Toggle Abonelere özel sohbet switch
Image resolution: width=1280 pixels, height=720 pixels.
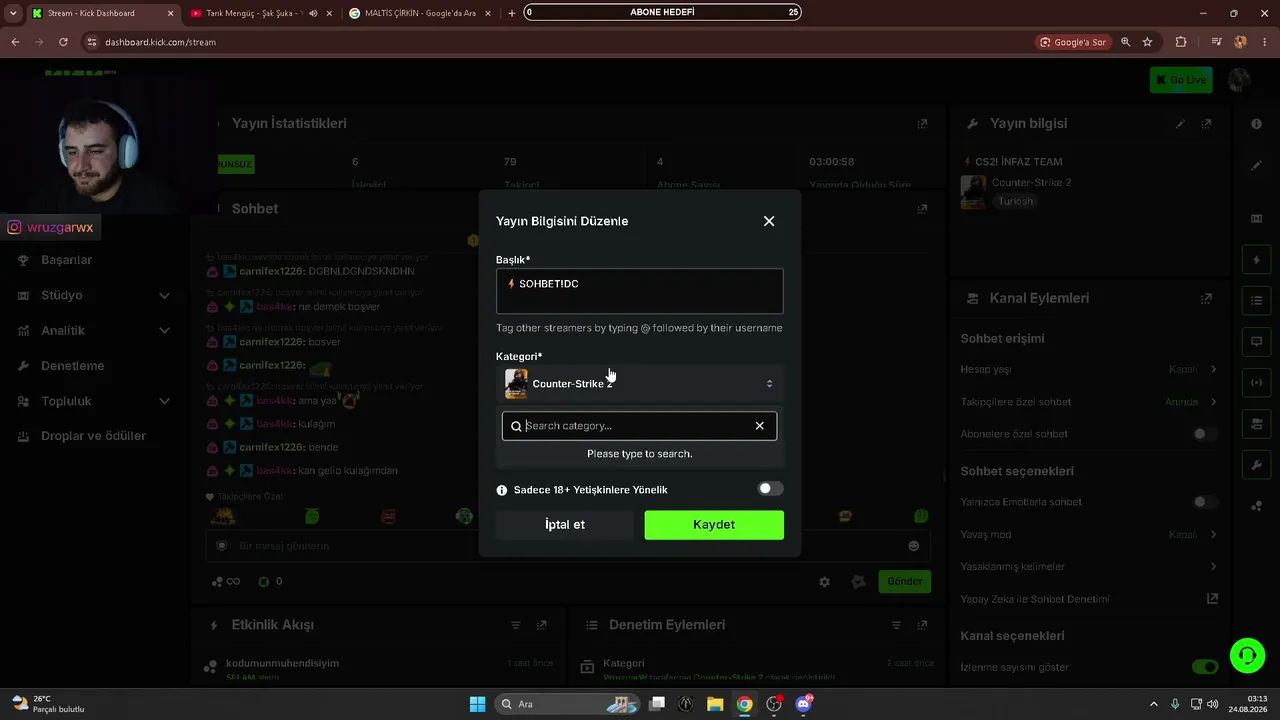point(1205,434)
